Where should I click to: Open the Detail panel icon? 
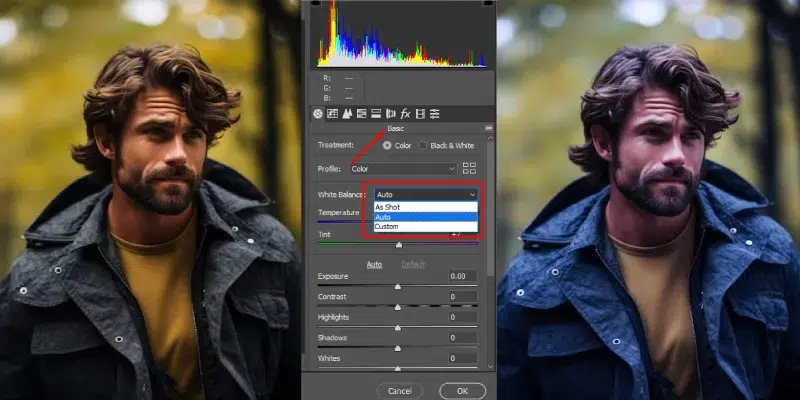(x=347, y=114)
